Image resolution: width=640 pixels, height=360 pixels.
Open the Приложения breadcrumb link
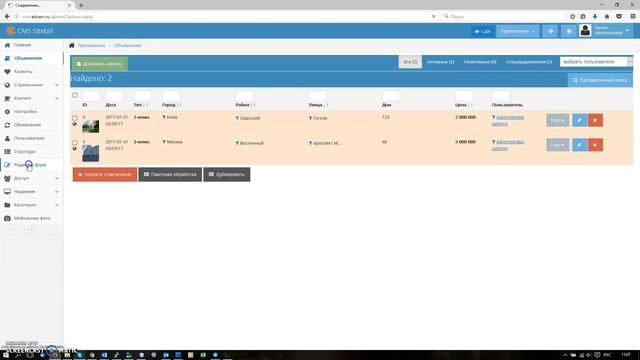click(x=91, y=45)
